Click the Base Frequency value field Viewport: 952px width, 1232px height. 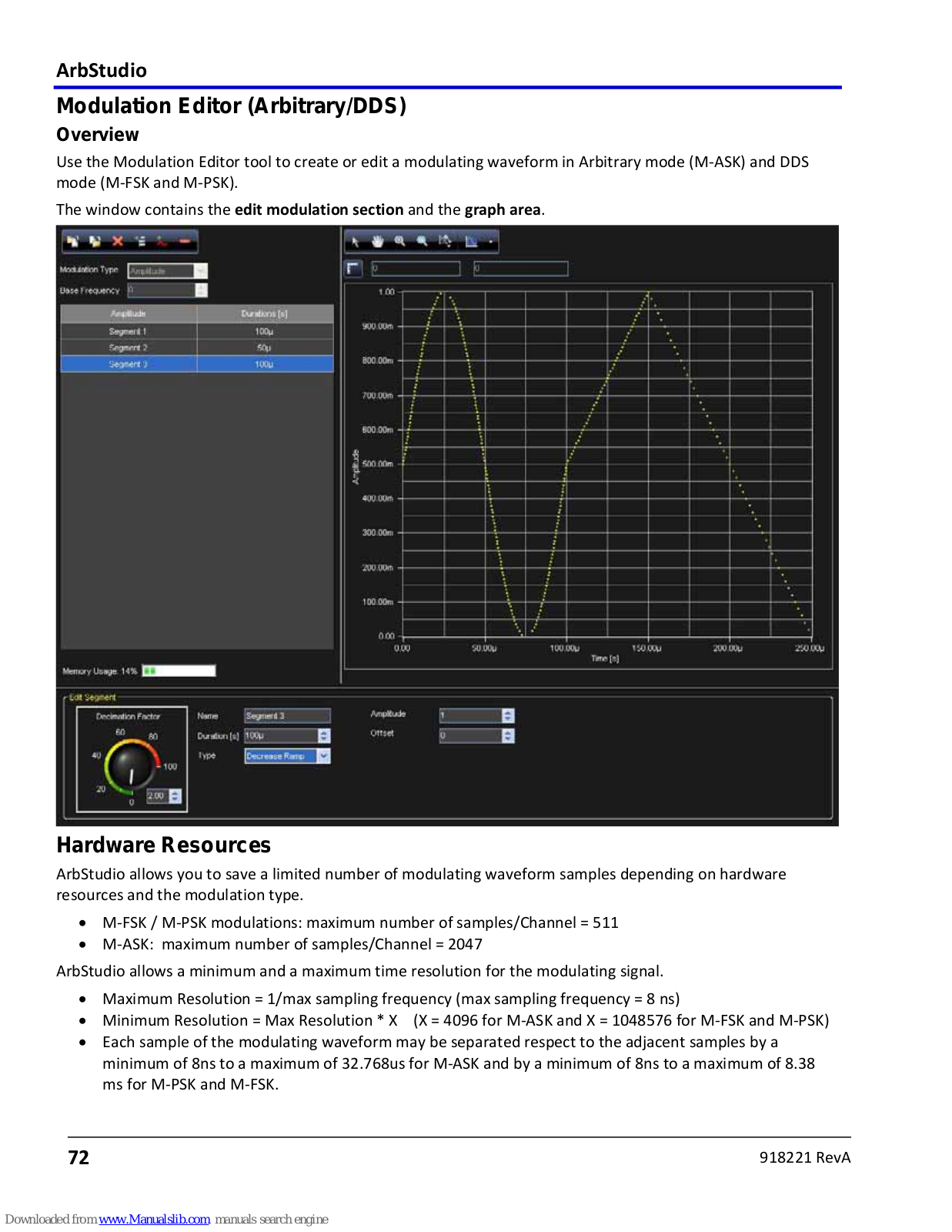pyautogui.click(x=161, y=290)
